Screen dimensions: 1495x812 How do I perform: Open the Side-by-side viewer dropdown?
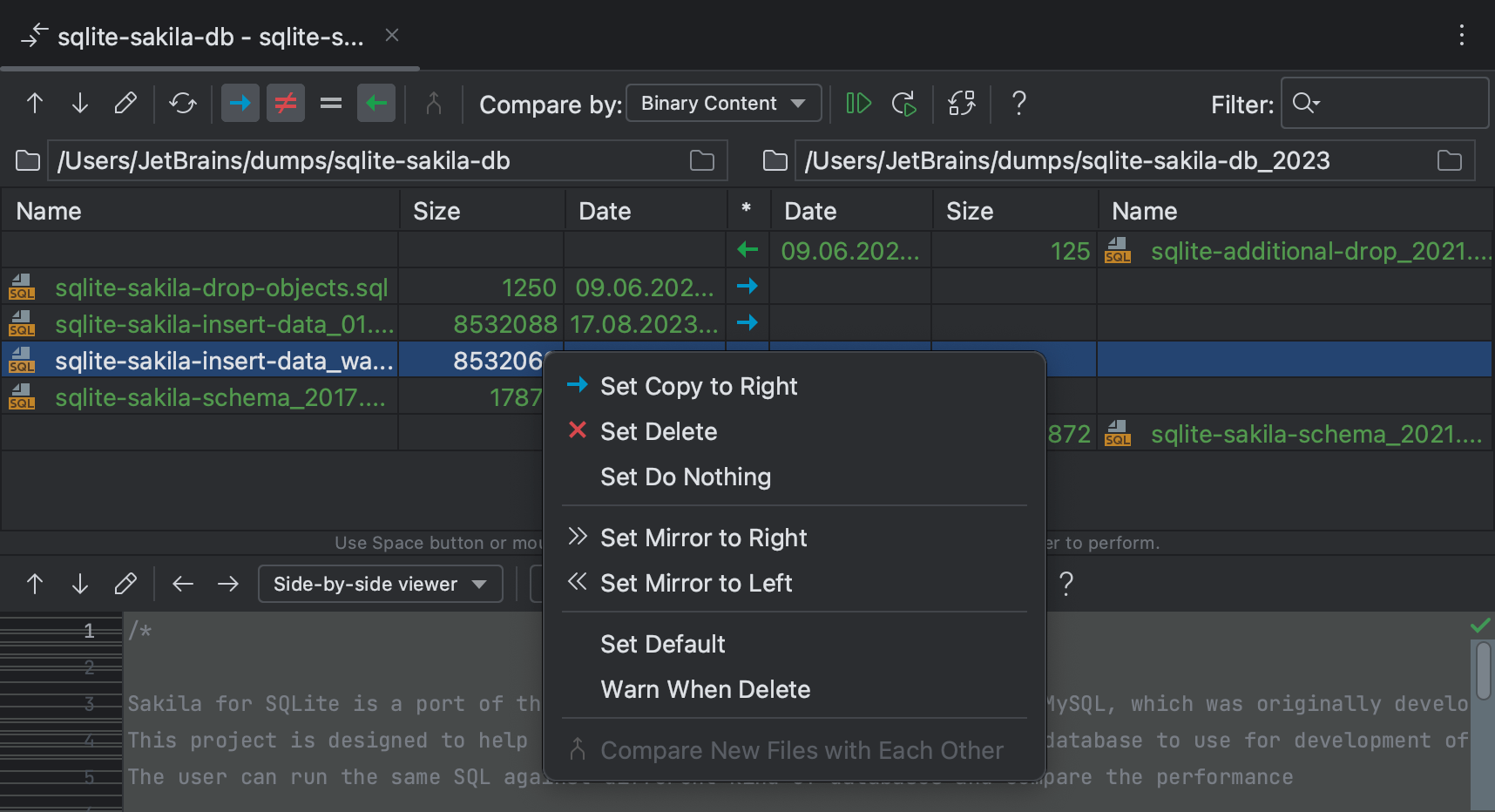pos(379,584)
